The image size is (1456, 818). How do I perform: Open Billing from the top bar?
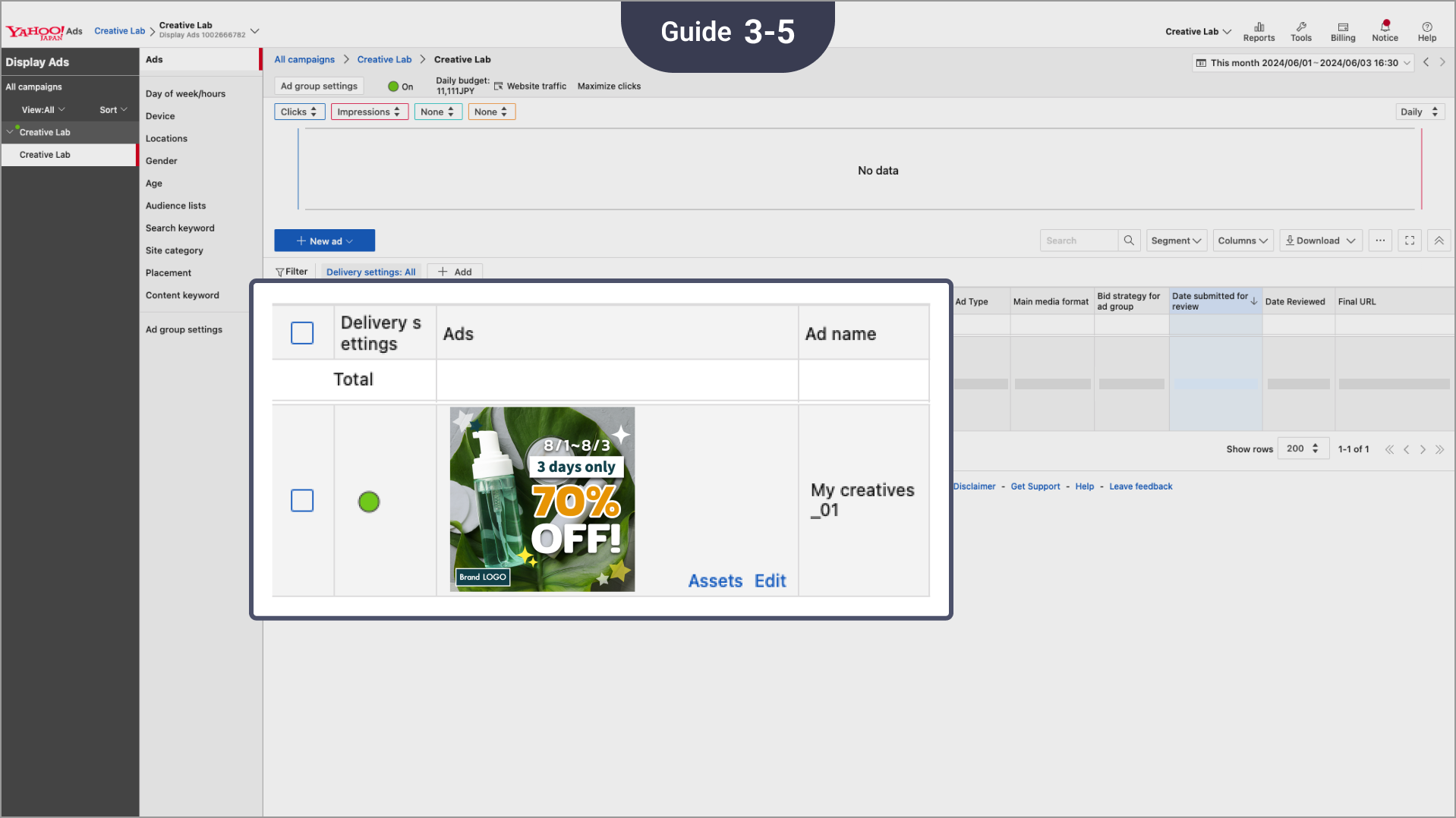pos(1342,30)
